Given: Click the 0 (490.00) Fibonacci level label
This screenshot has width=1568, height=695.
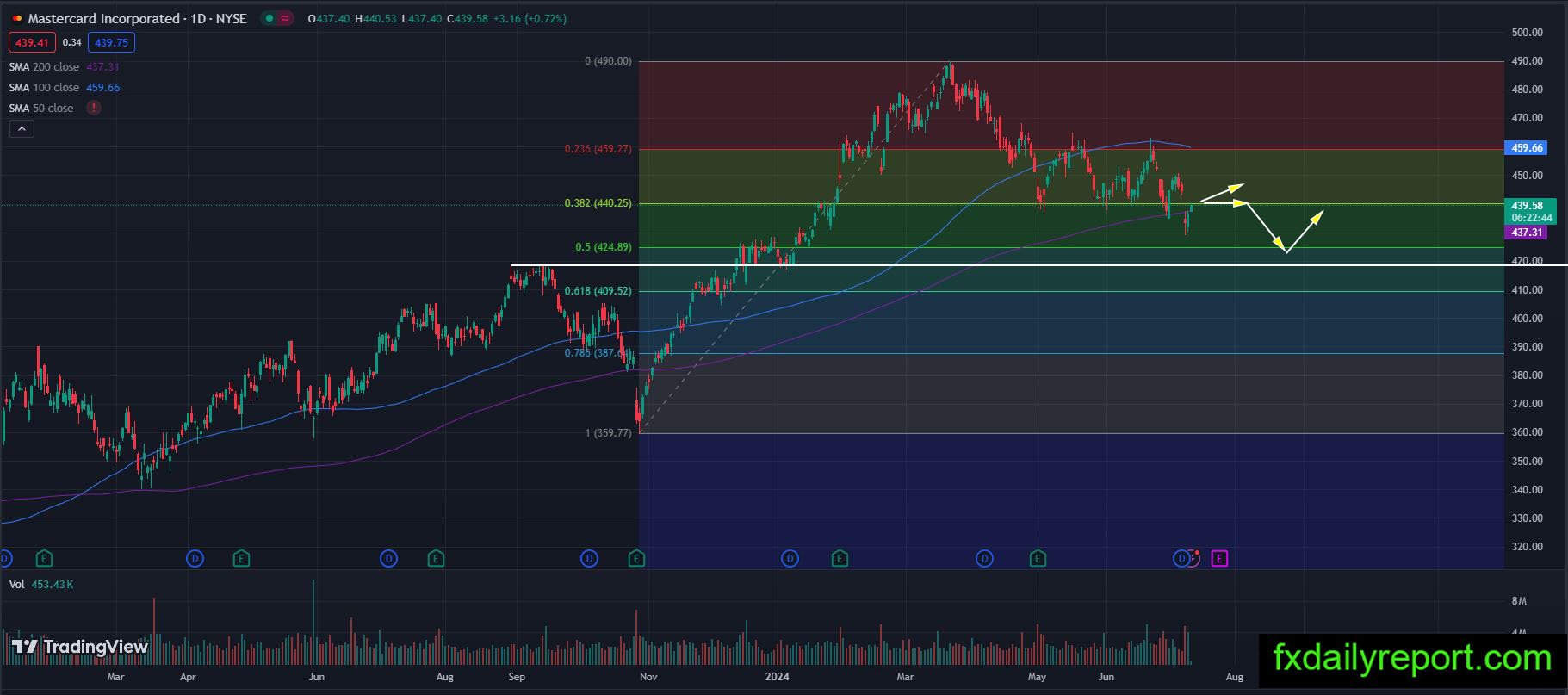Looking at the screenshot, I should click(x=608, y=61).
